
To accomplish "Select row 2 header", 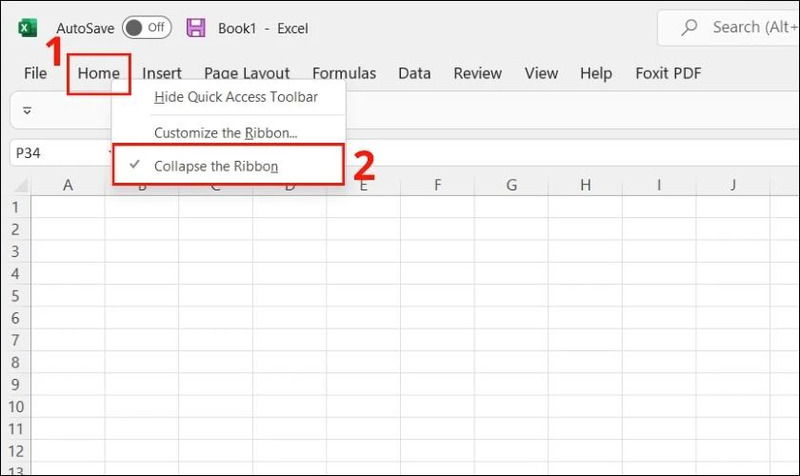I will [x=15, y=229].
